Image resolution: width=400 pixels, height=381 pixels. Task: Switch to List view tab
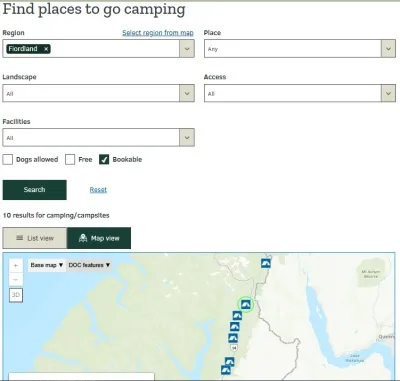click(x=35, y=238)
